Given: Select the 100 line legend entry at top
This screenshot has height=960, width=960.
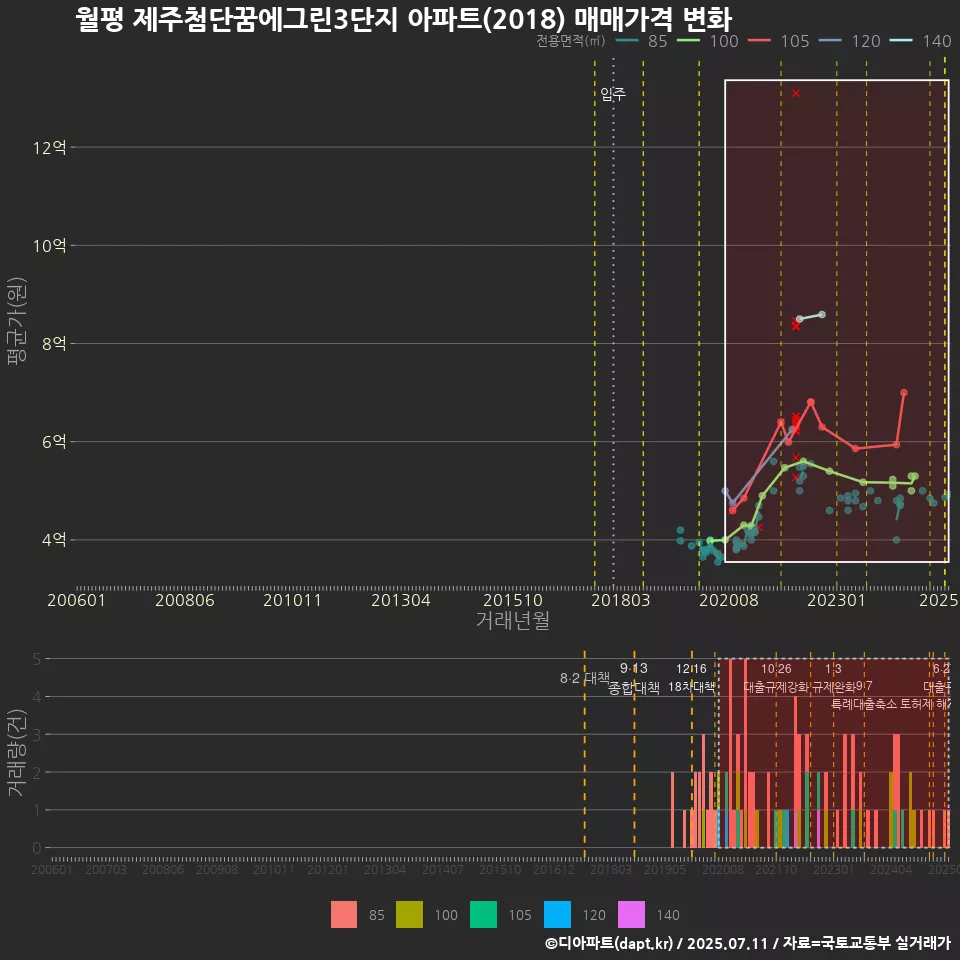Looking at the screenshot, I should point(708,41).
